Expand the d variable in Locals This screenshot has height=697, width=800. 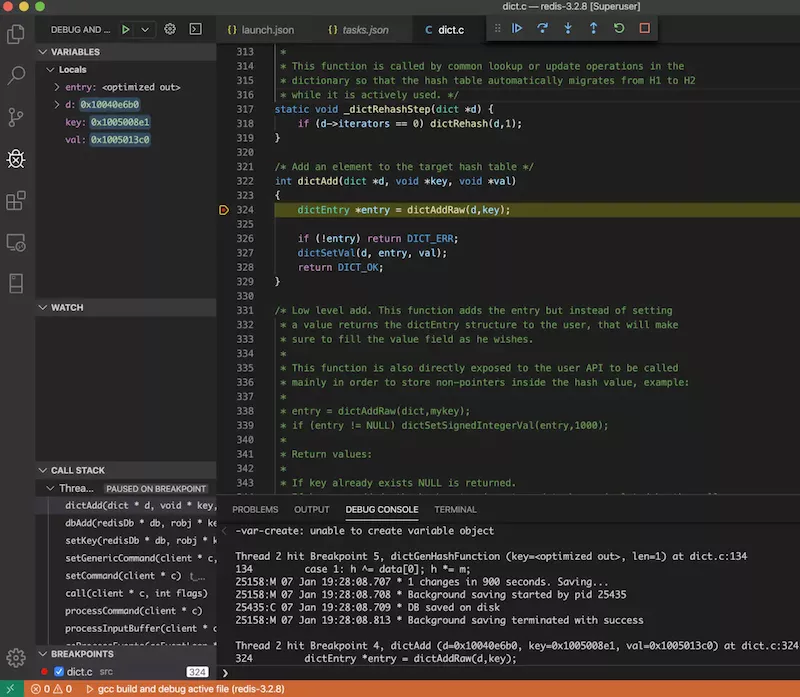[57, 104]
